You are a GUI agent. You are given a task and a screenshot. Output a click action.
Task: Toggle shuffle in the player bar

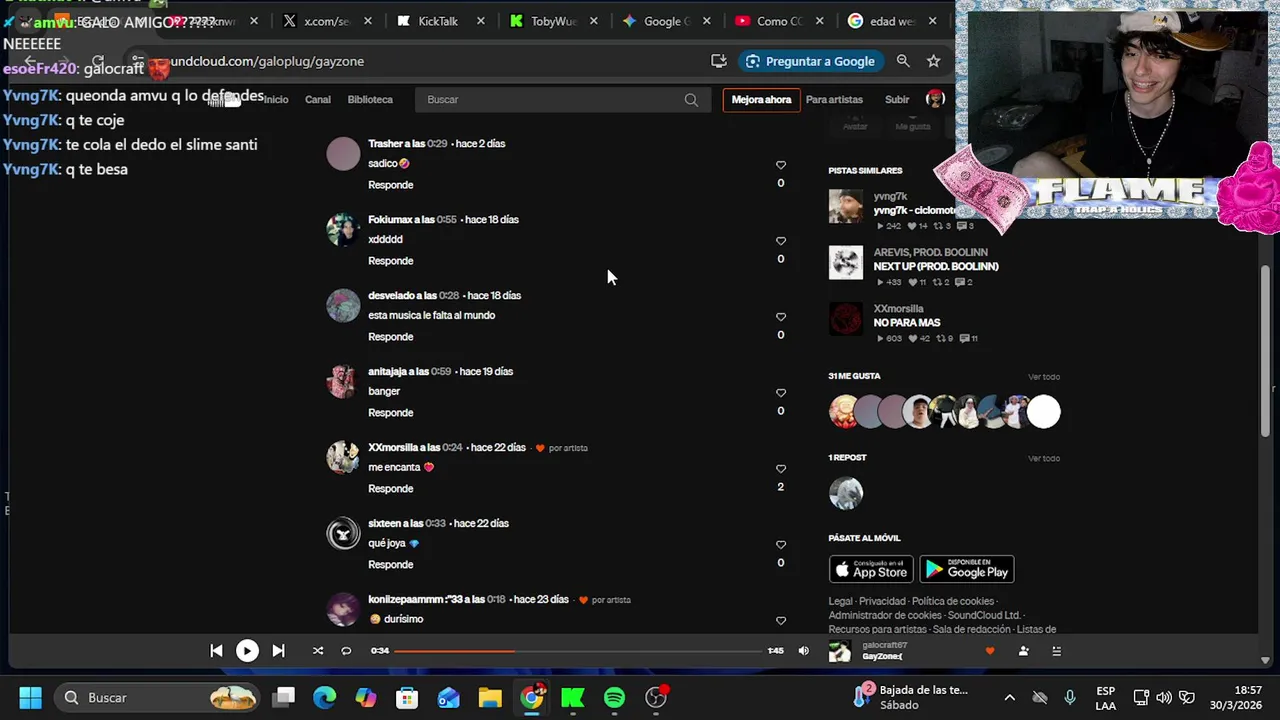(x=318, y=651)
